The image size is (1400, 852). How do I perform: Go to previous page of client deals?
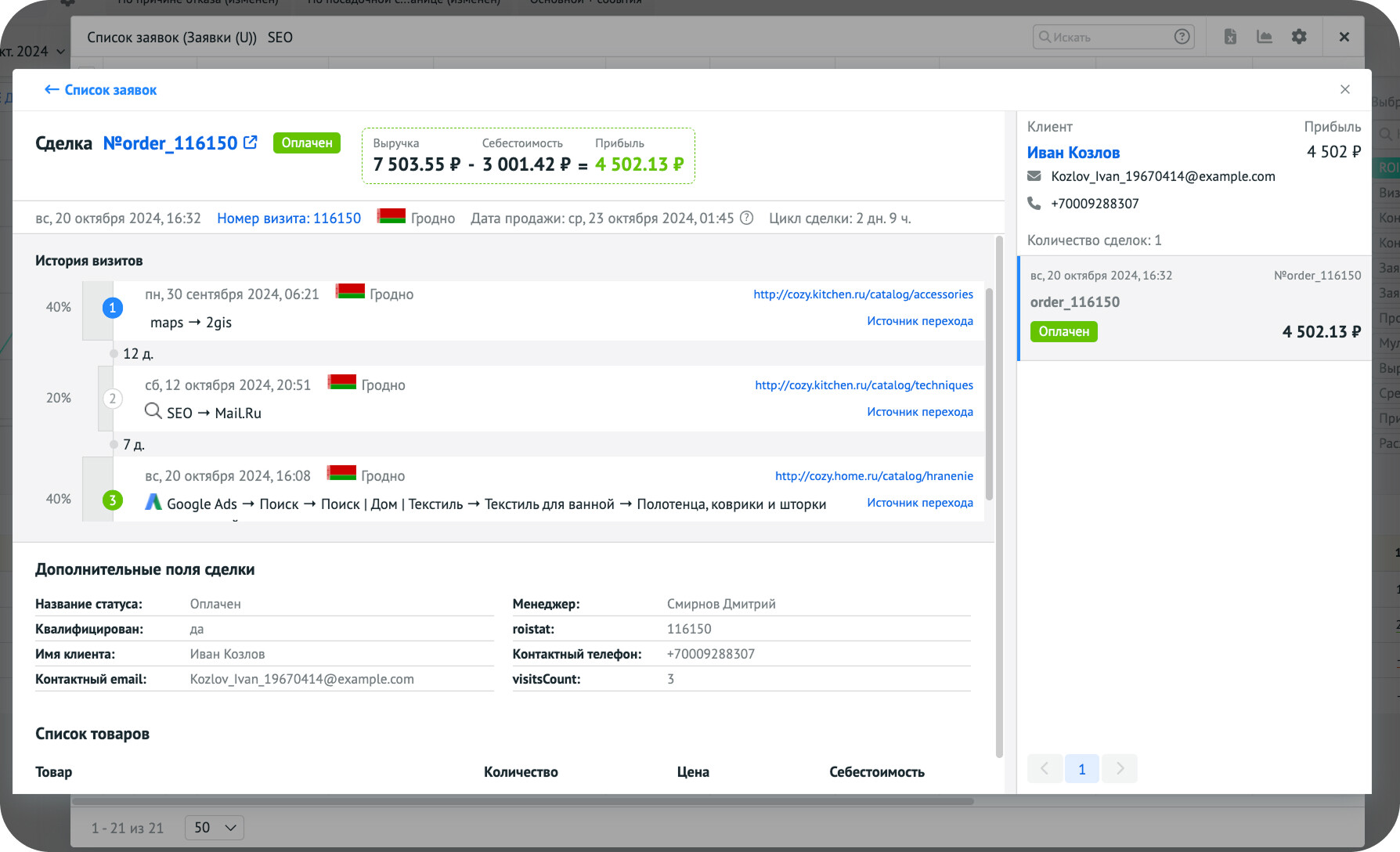[x=1045, y=769]
